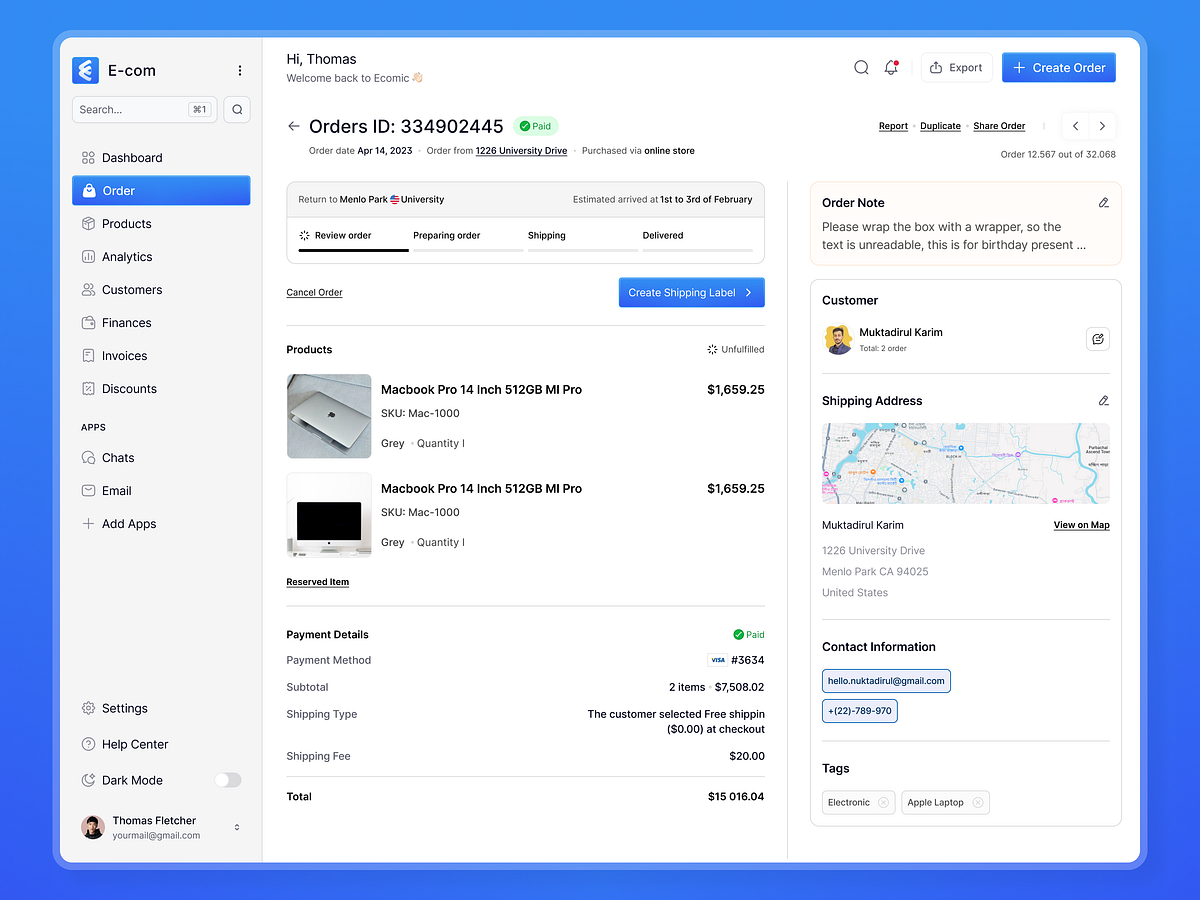Expand the Thomas Fletcher account dropdown
1200x900 pixels.
point(236,827)
